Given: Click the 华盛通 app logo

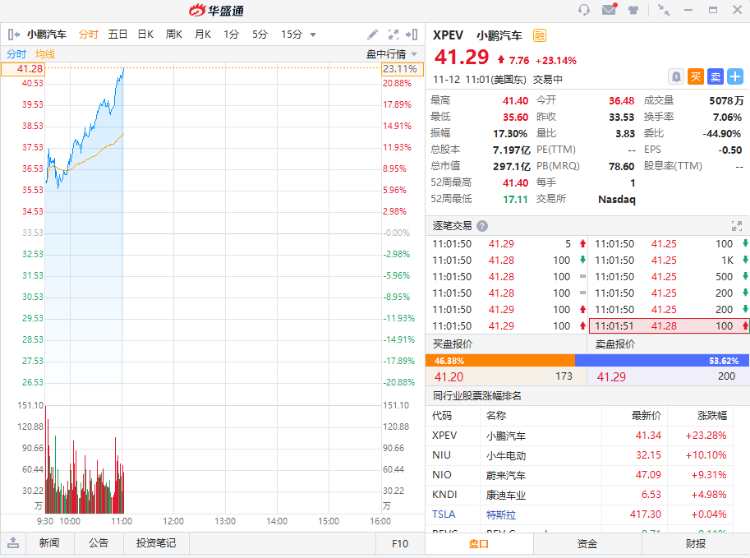Looking at the screenshot, I should pyautogui.click(x=217, y=10).
